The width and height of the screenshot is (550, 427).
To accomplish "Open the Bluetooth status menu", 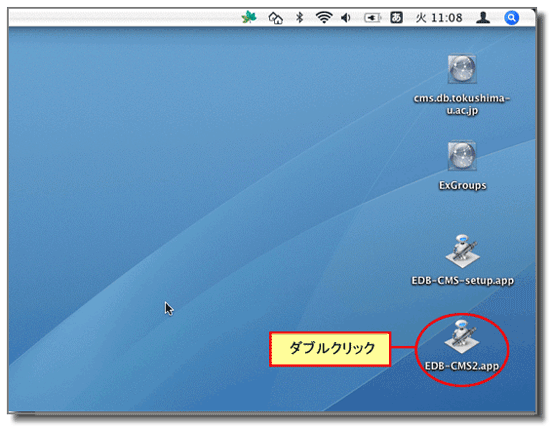I will pyautogui.click(x=300, y=17).
